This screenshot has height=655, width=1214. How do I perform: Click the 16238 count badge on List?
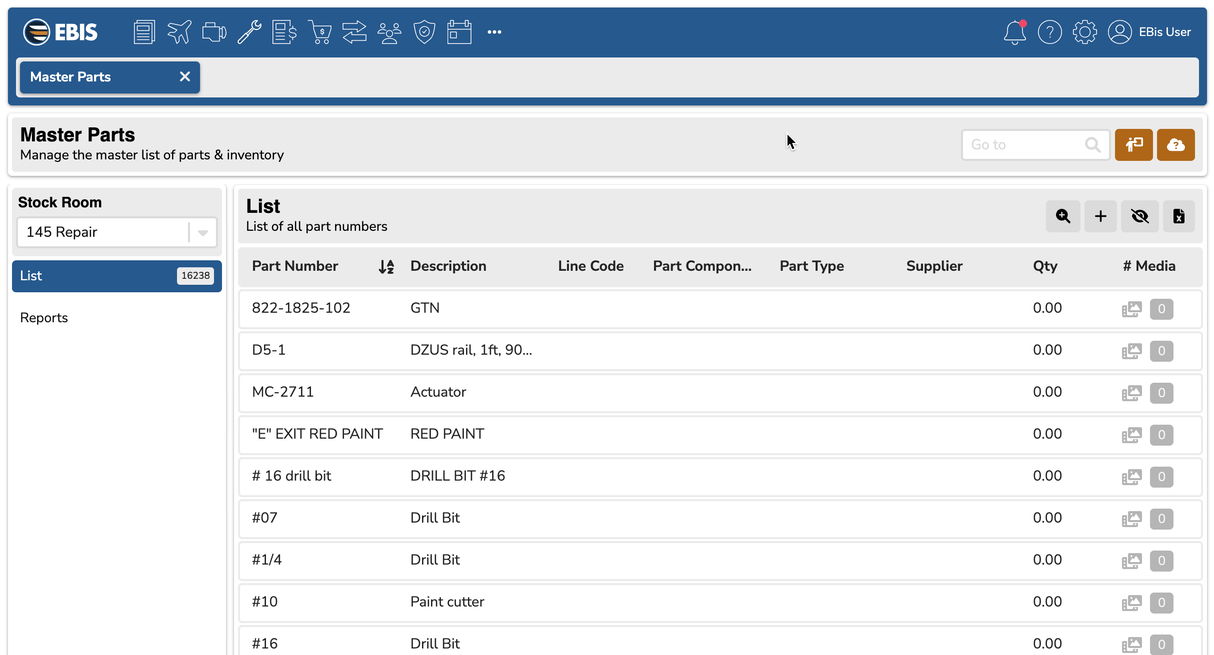point(195,276)
